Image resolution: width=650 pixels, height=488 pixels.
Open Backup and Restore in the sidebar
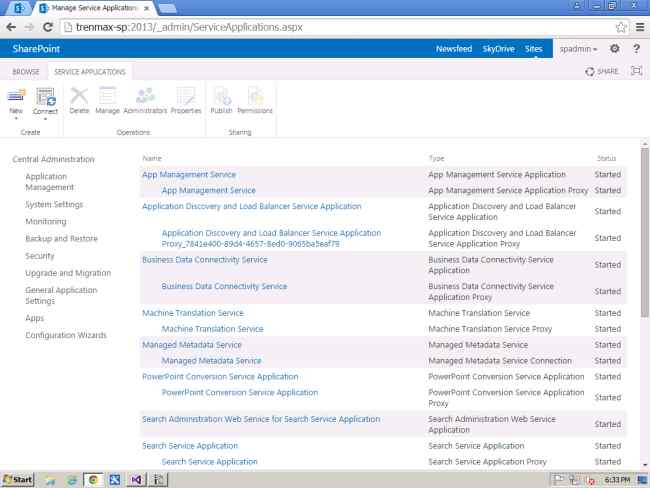[x=61, y=238]
